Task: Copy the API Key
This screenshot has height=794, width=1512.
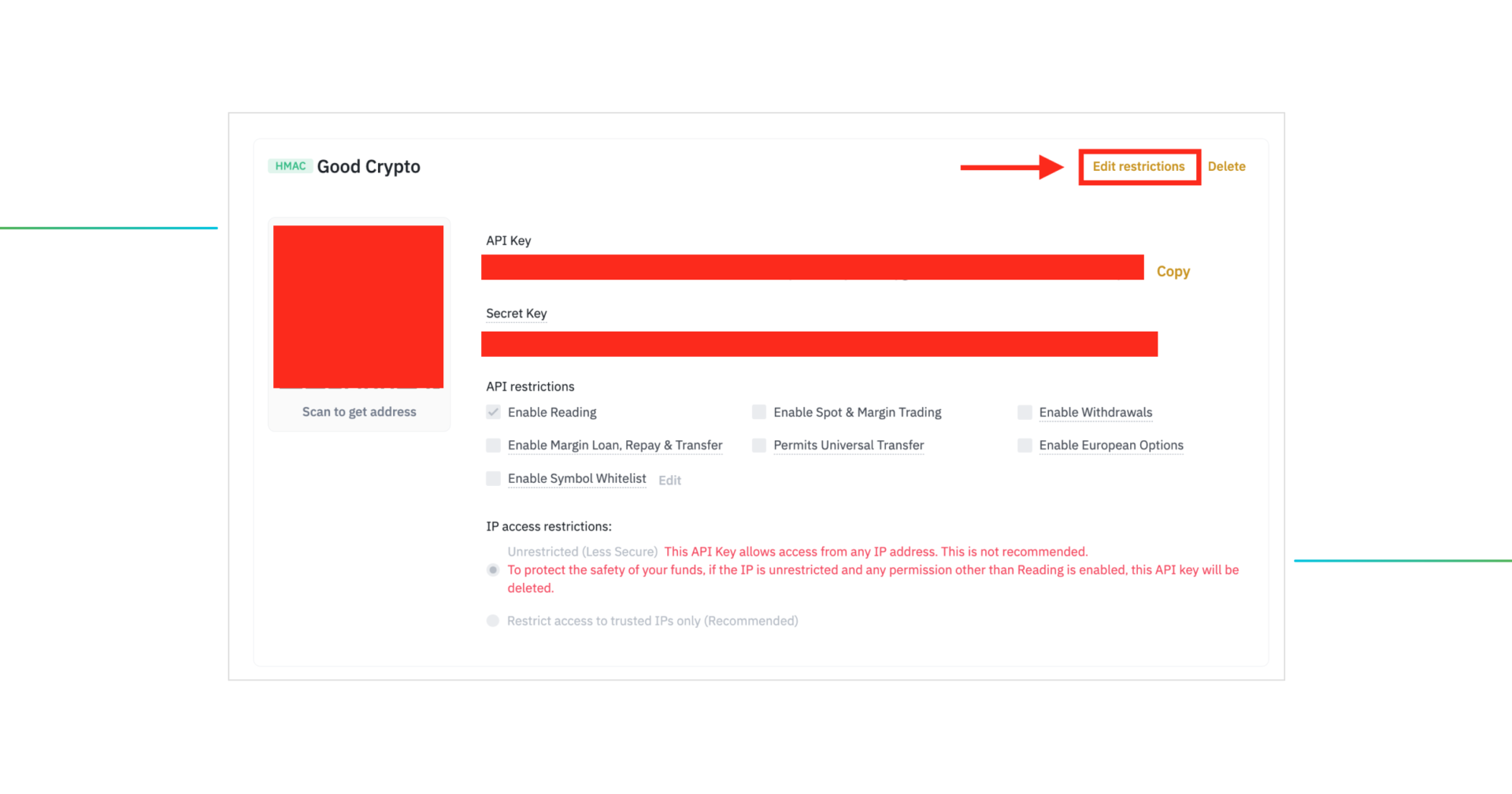Action: (x=1173, y=270)
